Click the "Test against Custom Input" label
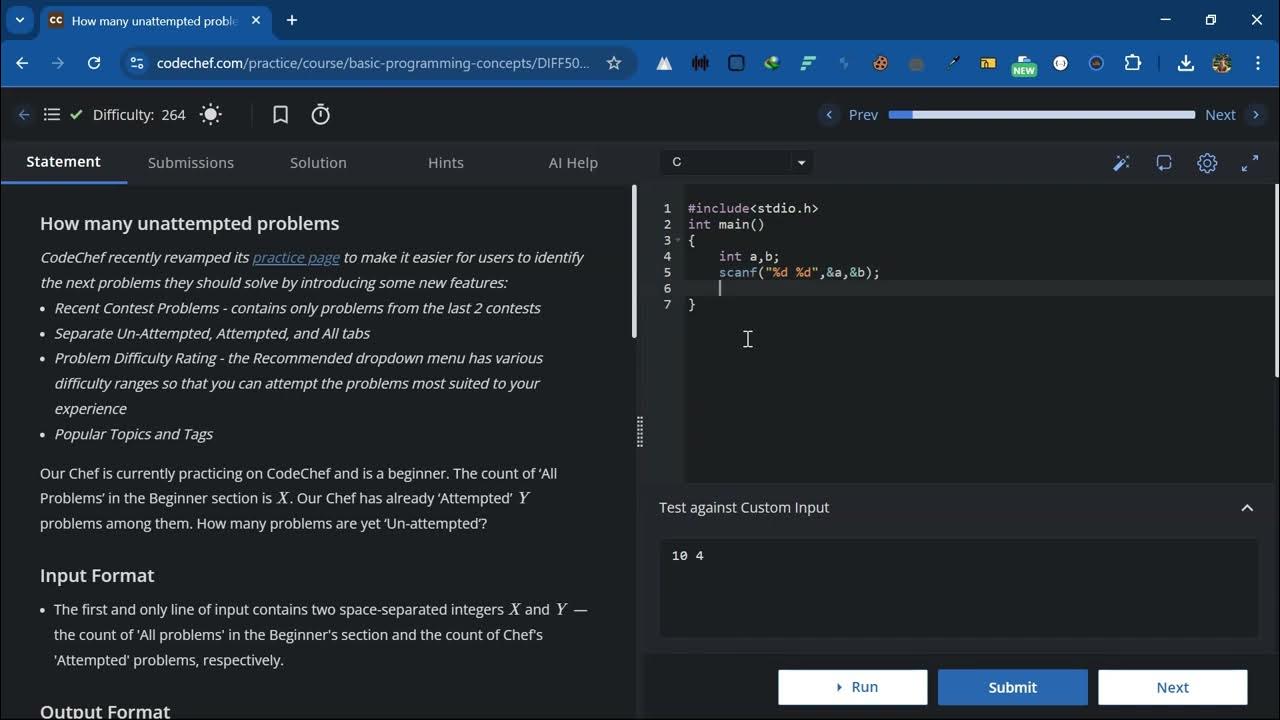 (744, 508)
